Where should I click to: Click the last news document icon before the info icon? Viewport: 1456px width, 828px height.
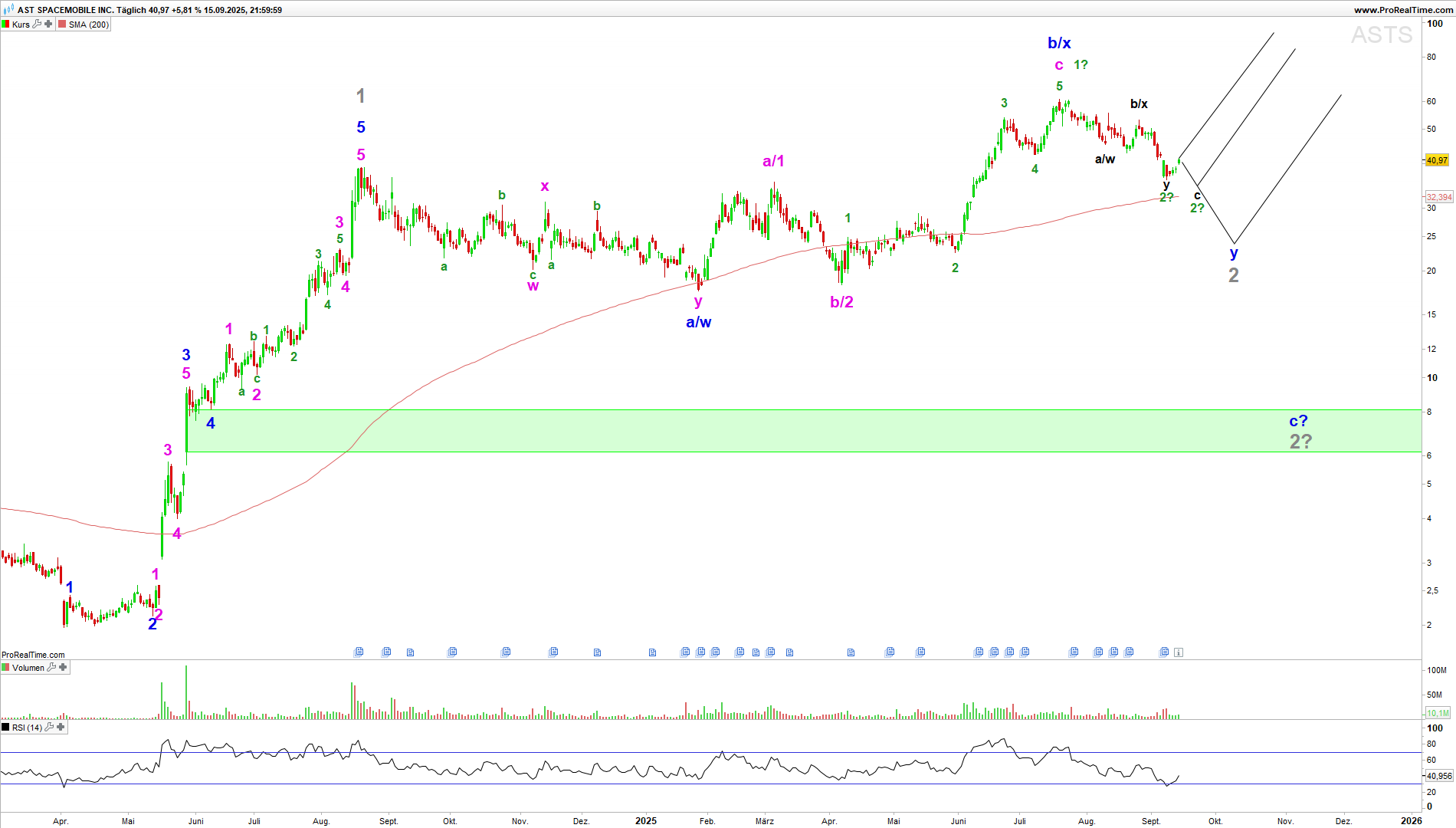pyautogui.click(x=1164, y=652)
